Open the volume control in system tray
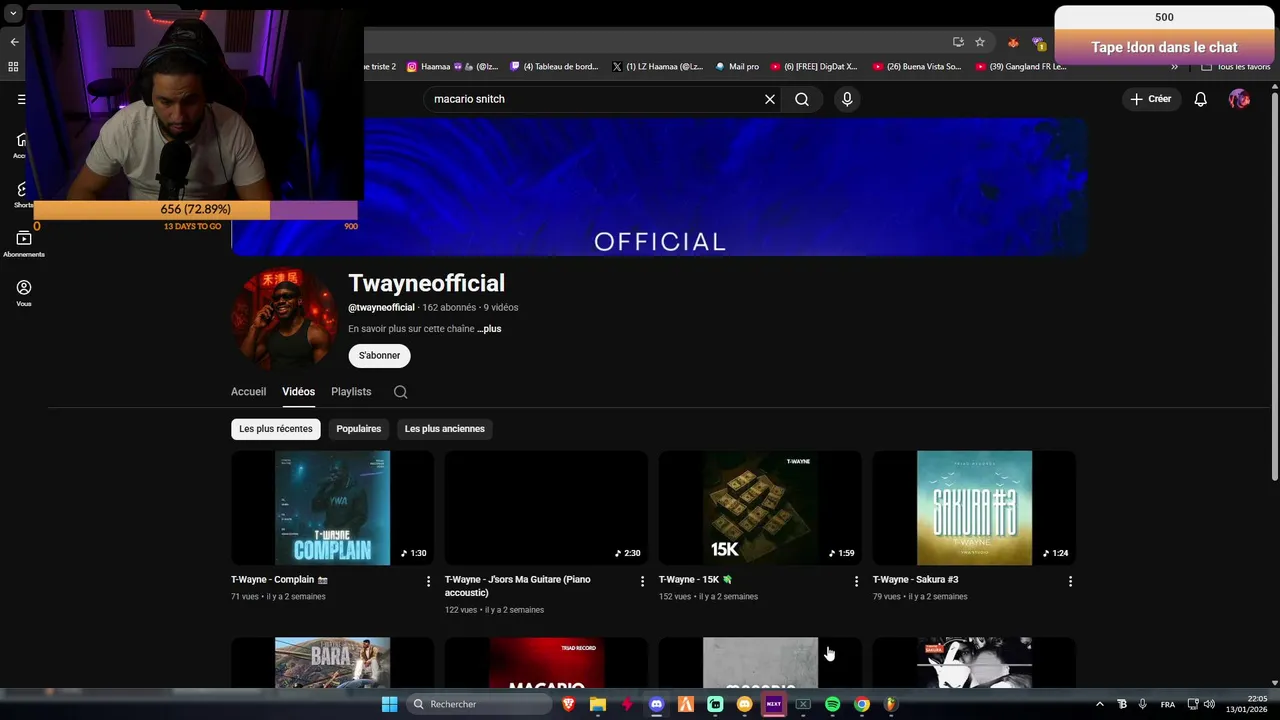Image resolution: width=1280 pixels, height=720 pixels. pos(1209,704)
